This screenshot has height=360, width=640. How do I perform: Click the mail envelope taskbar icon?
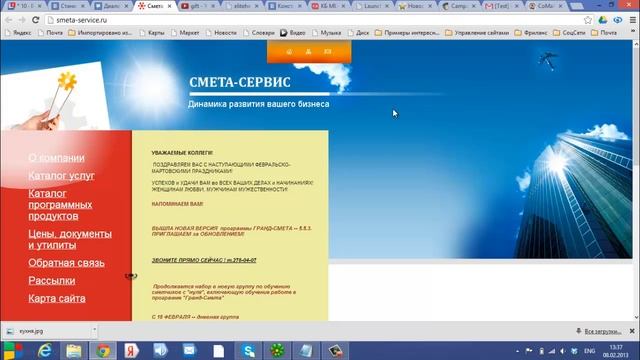[x=189, y=351]
